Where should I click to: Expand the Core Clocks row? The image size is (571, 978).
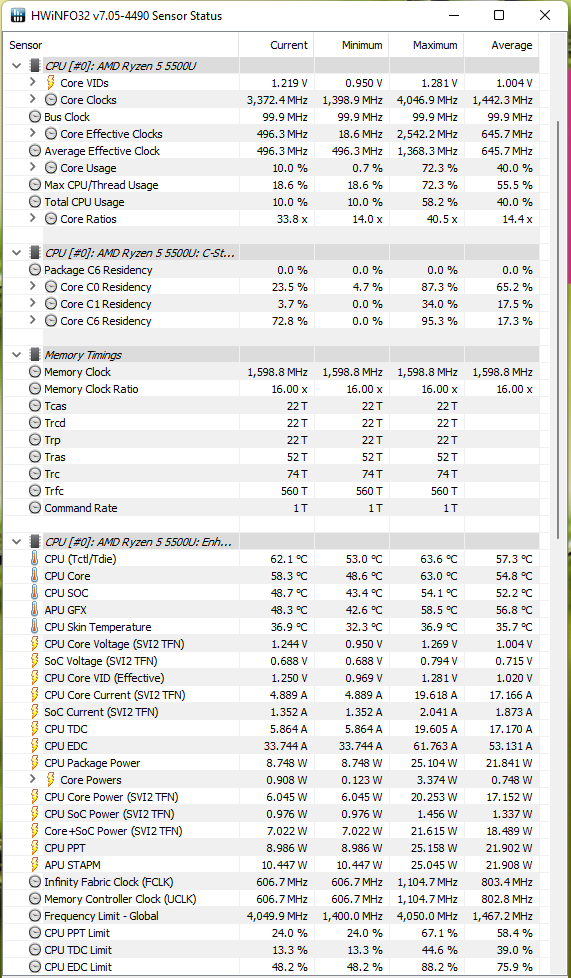coord(33,100)
